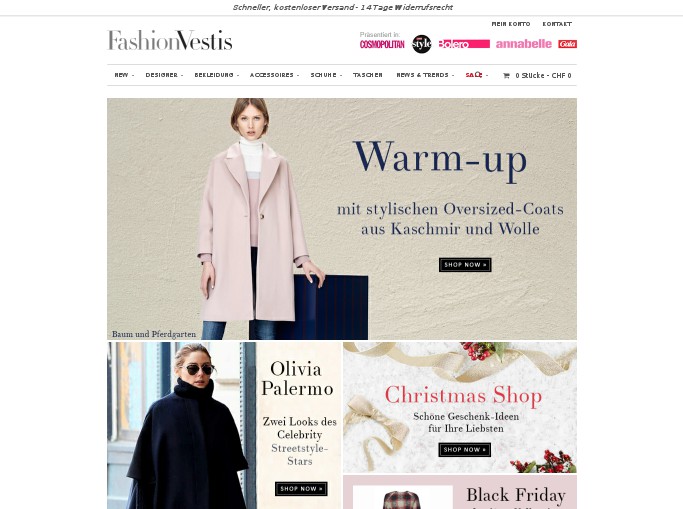Click SHOP NOW on Warm-up banner
Image resolution: width=683 pixels, height=509 pixels.
[x=465, y=265]
